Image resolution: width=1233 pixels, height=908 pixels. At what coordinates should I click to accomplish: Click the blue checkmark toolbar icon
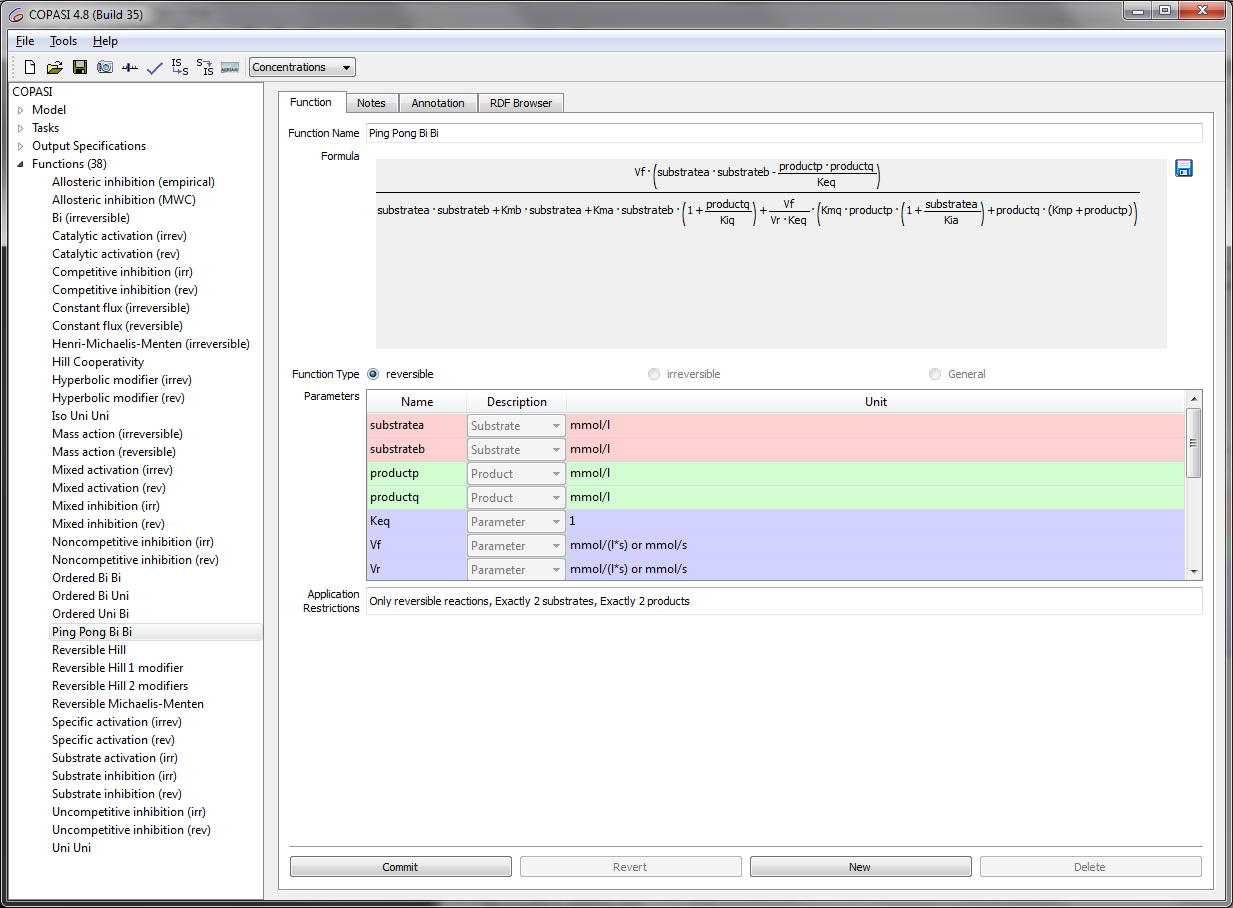point(155,68)
